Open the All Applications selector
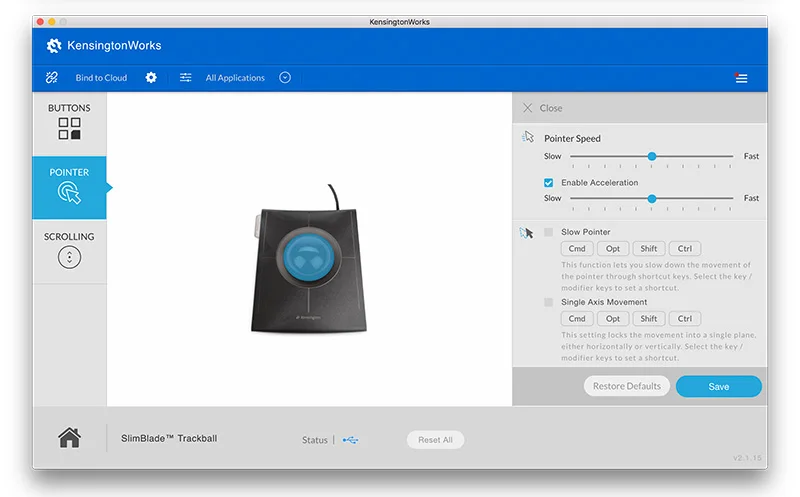Image resolution: width=800 pixels, height=497 pixels. click(x=235, y=78)
